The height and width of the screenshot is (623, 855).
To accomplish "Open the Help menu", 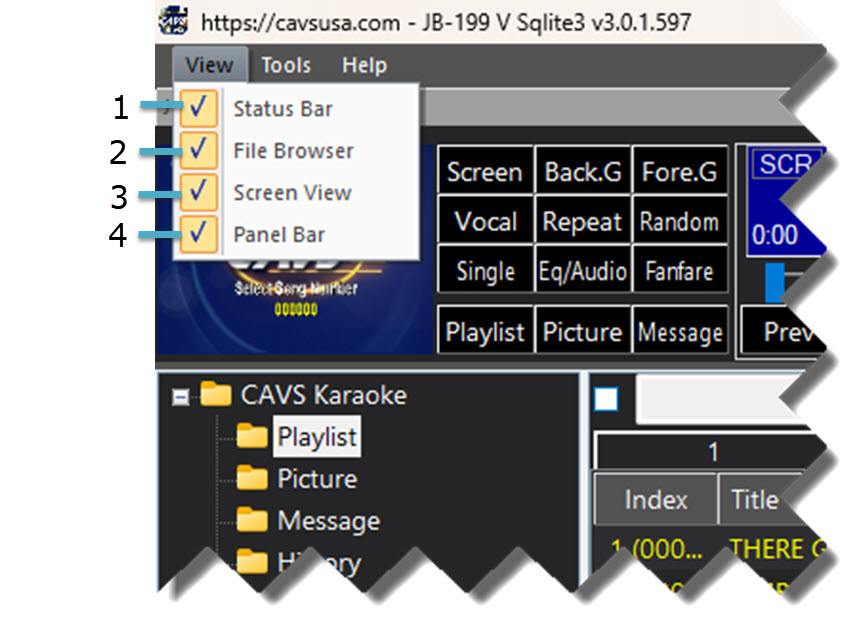I will pos(364,66).
